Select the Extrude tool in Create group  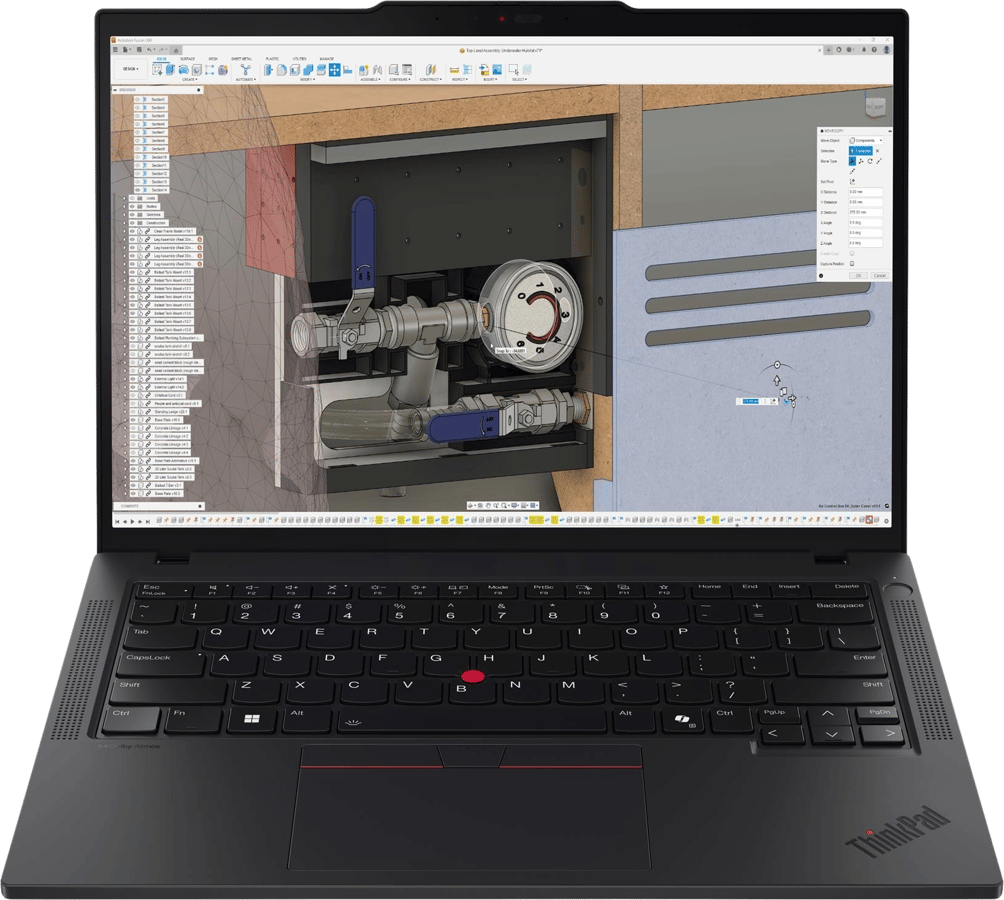(170, 69)
